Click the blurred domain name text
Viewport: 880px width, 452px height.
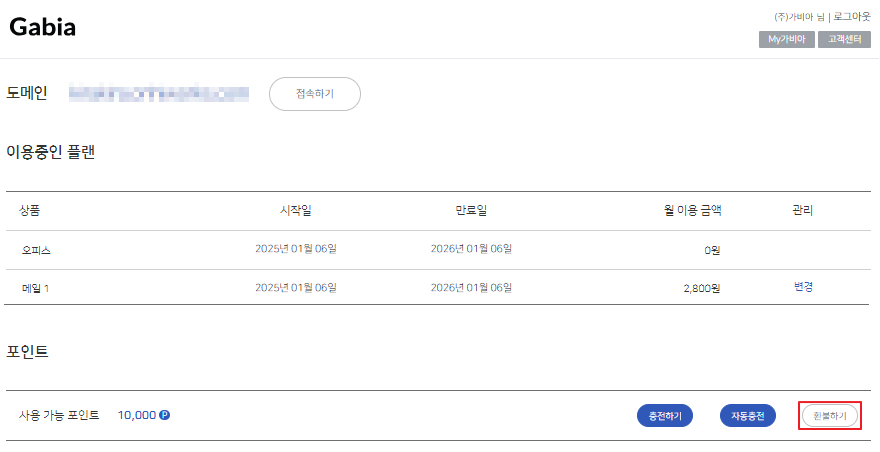(x=158, y=94)
